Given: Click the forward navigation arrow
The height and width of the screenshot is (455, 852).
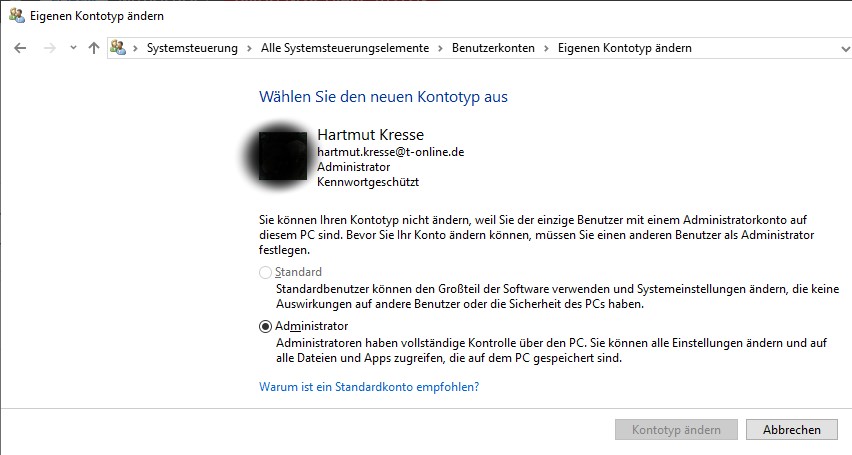Looking at the screenshot, I should [x=49, y=48].
